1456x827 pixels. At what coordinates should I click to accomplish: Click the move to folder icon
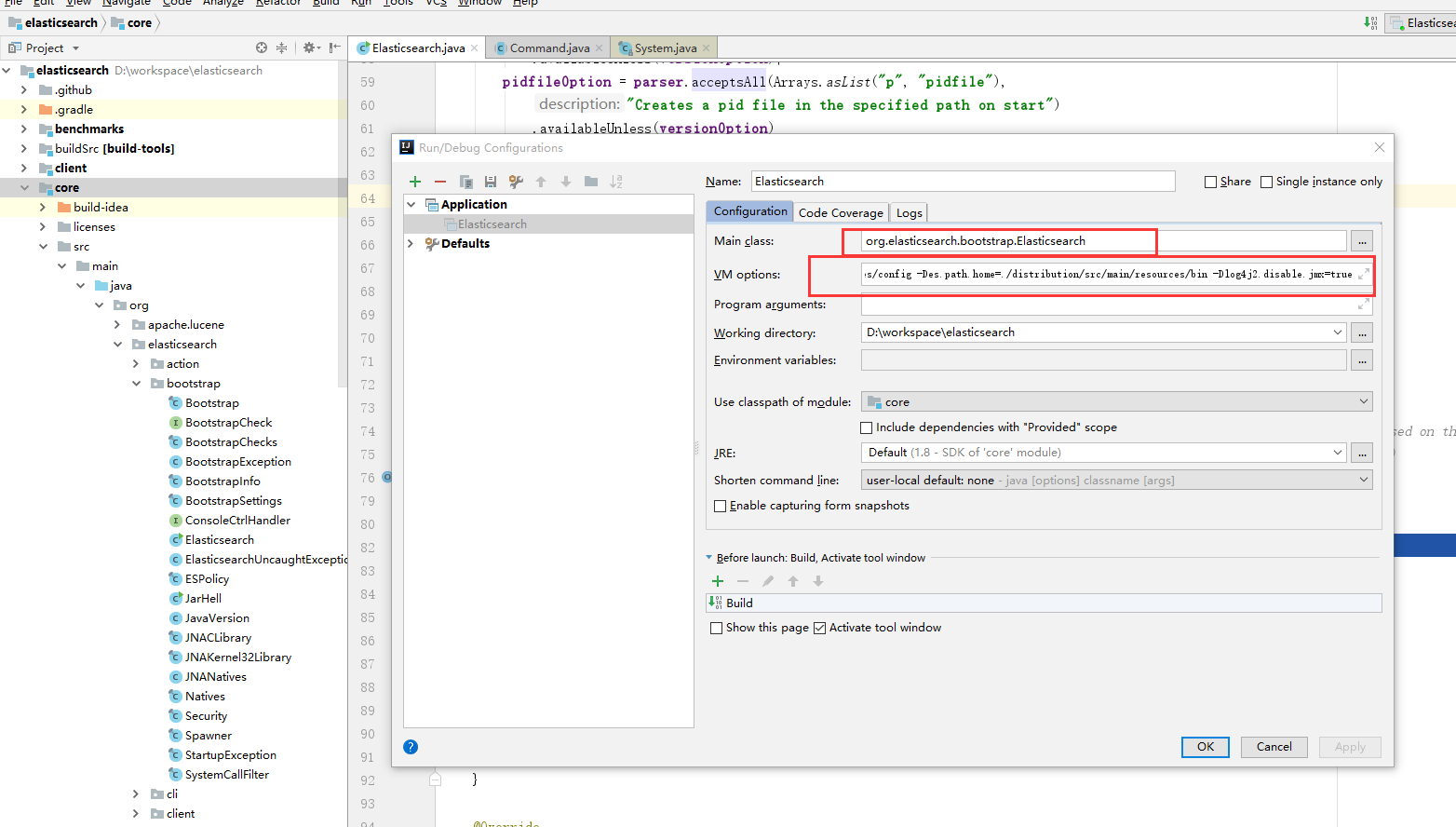click(x=591, y=182)
